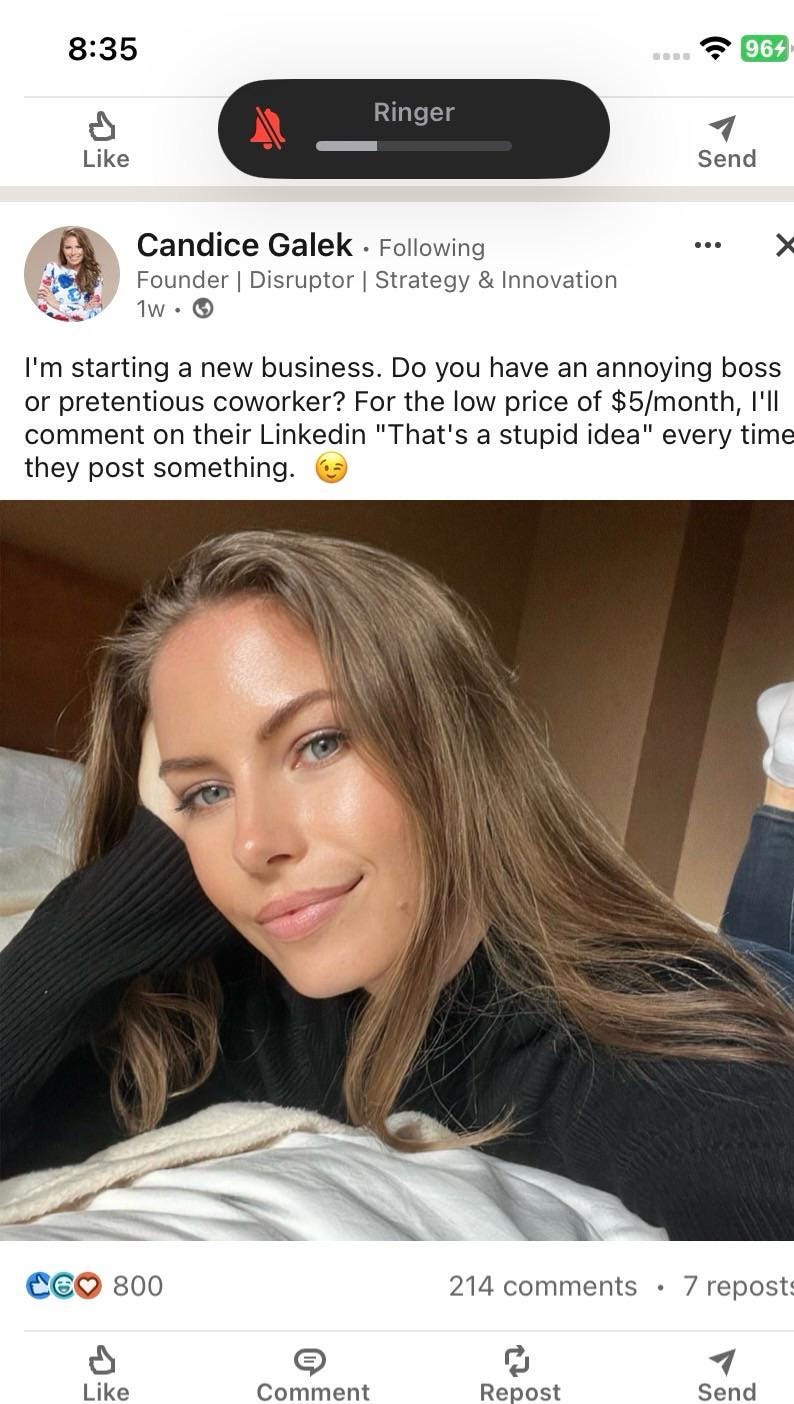Open Candice Galek's profile from her name
This screenshot has height=1404, width=794.
tap(244, 245)
